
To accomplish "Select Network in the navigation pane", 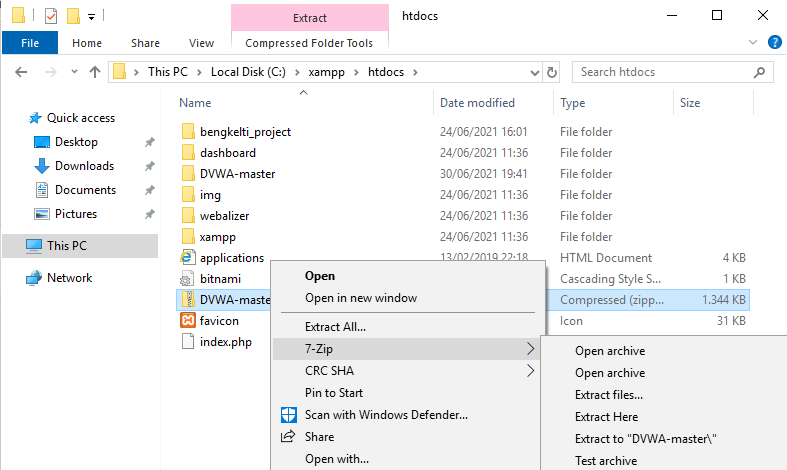I will 69,278.
